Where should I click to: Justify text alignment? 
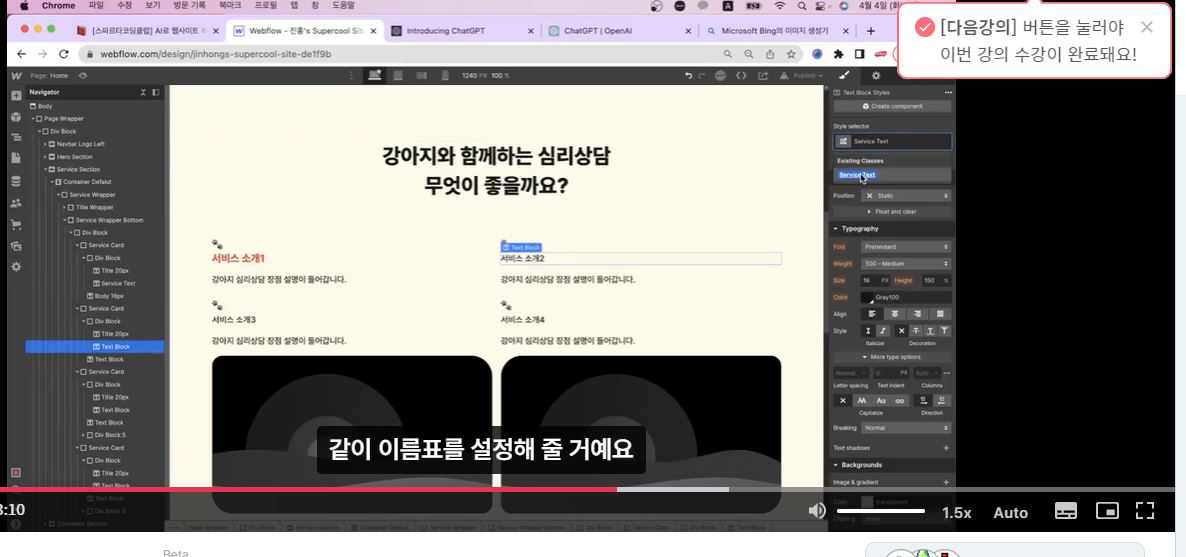click(x=940, y=314)
